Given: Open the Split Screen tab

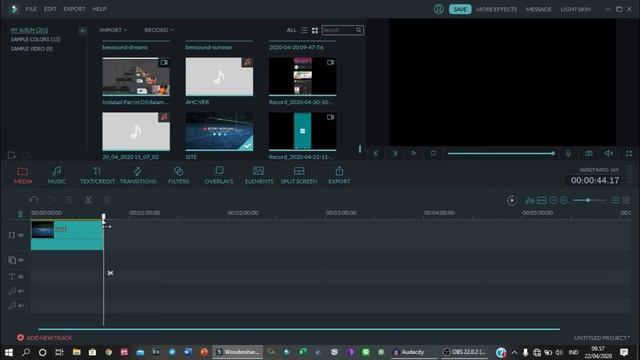Looking at the screenshot, I should click(299, 175).
